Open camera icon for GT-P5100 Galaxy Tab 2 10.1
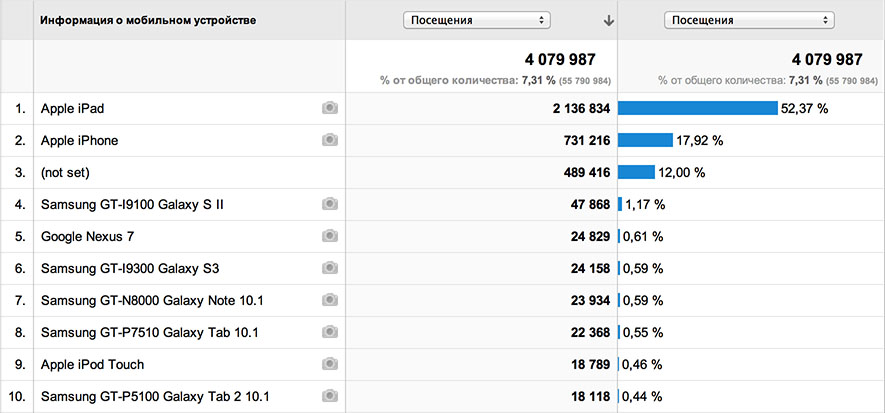This screenshot has width=885, height=413. [x=330, y=397]
